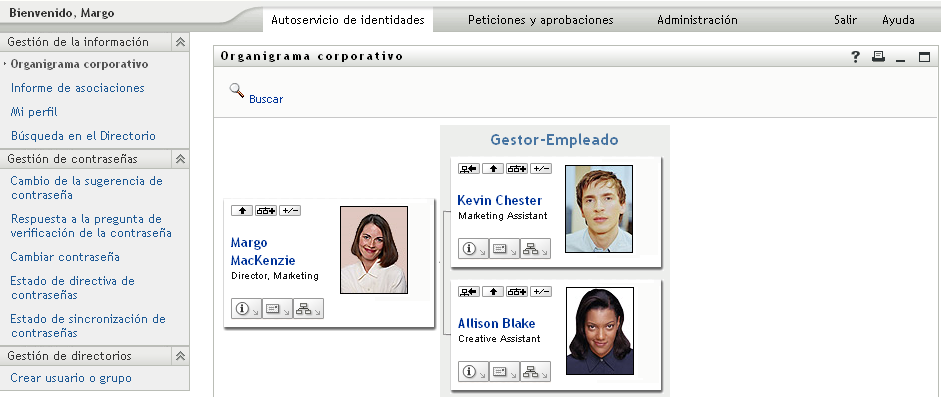
Task: Click the org chart icon on Margo MacKenzie's card
Action: click(308, 308)
